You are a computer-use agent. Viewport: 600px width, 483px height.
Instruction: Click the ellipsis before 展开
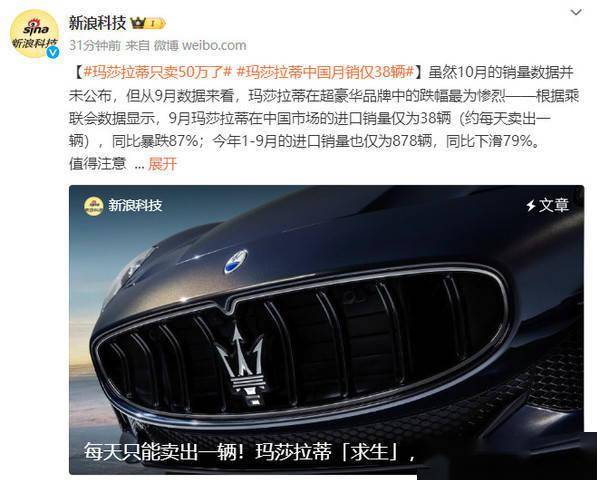click(x=140, y=165)
